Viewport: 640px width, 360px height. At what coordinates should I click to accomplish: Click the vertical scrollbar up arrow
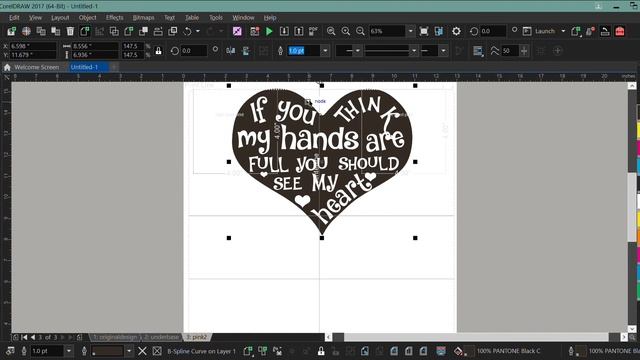632,86
